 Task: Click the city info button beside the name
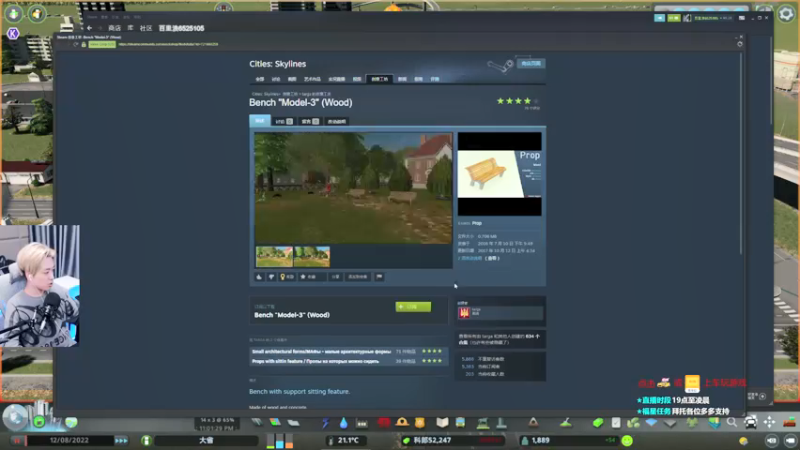(x=146, y=440)
